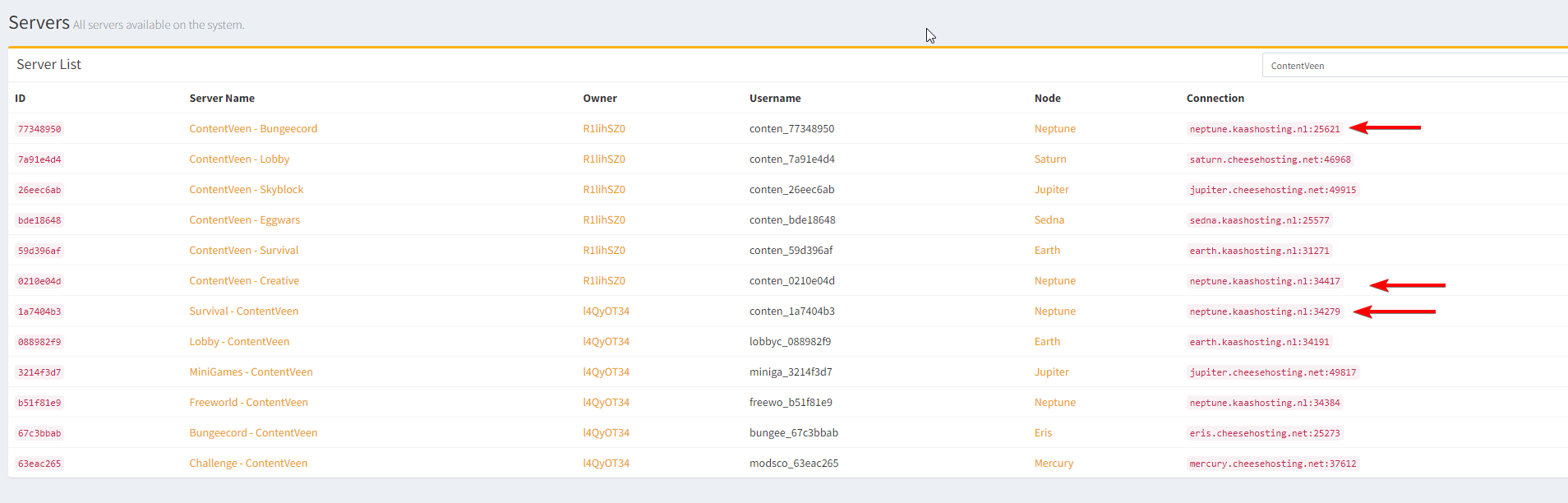Open the ContentVeen - Bungeecord server
Screen dimensions: 1568x503
click(x=253, y=129)
